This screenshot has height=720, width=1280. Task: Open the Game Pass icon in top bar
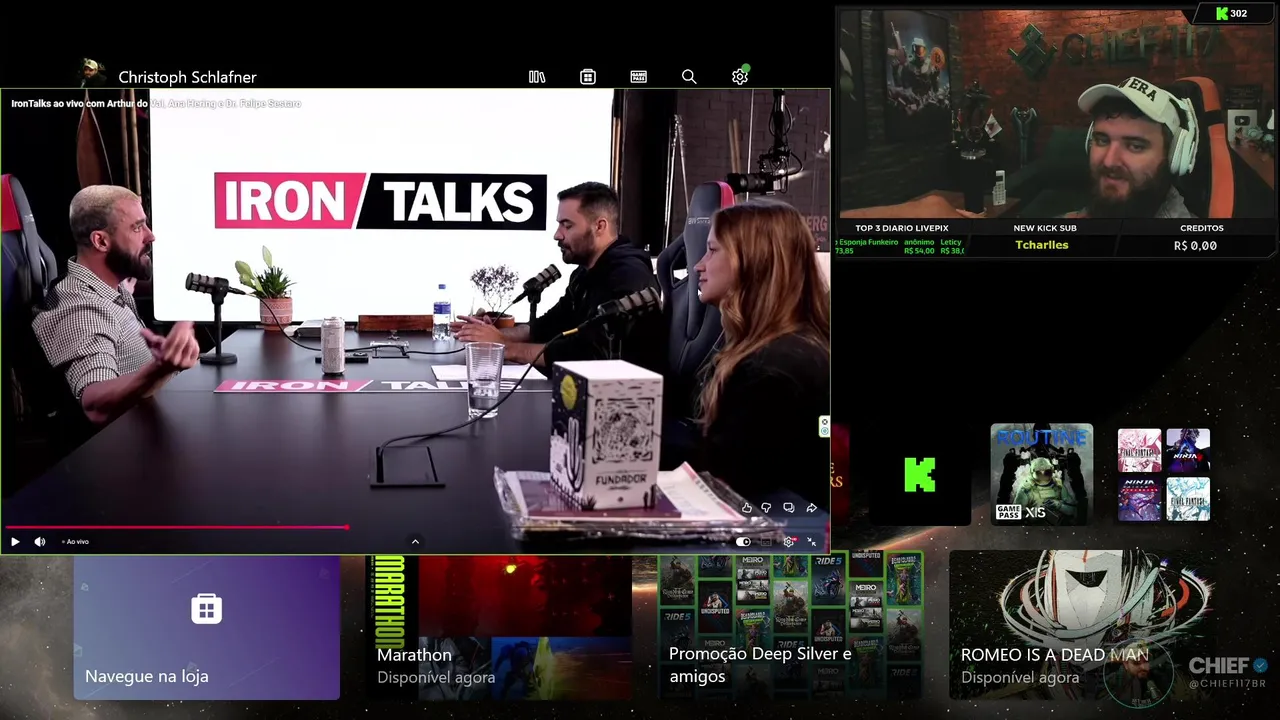[x=638, y=77]
